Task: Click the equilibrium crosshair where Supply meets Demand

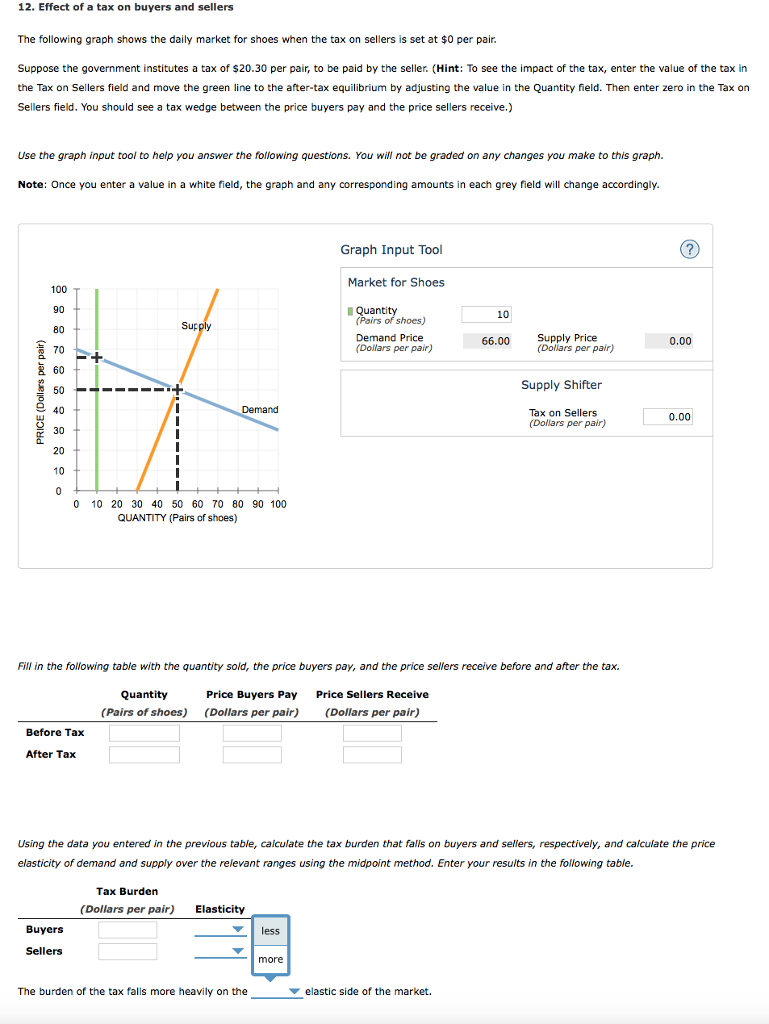Action: (x=178, y=389)
